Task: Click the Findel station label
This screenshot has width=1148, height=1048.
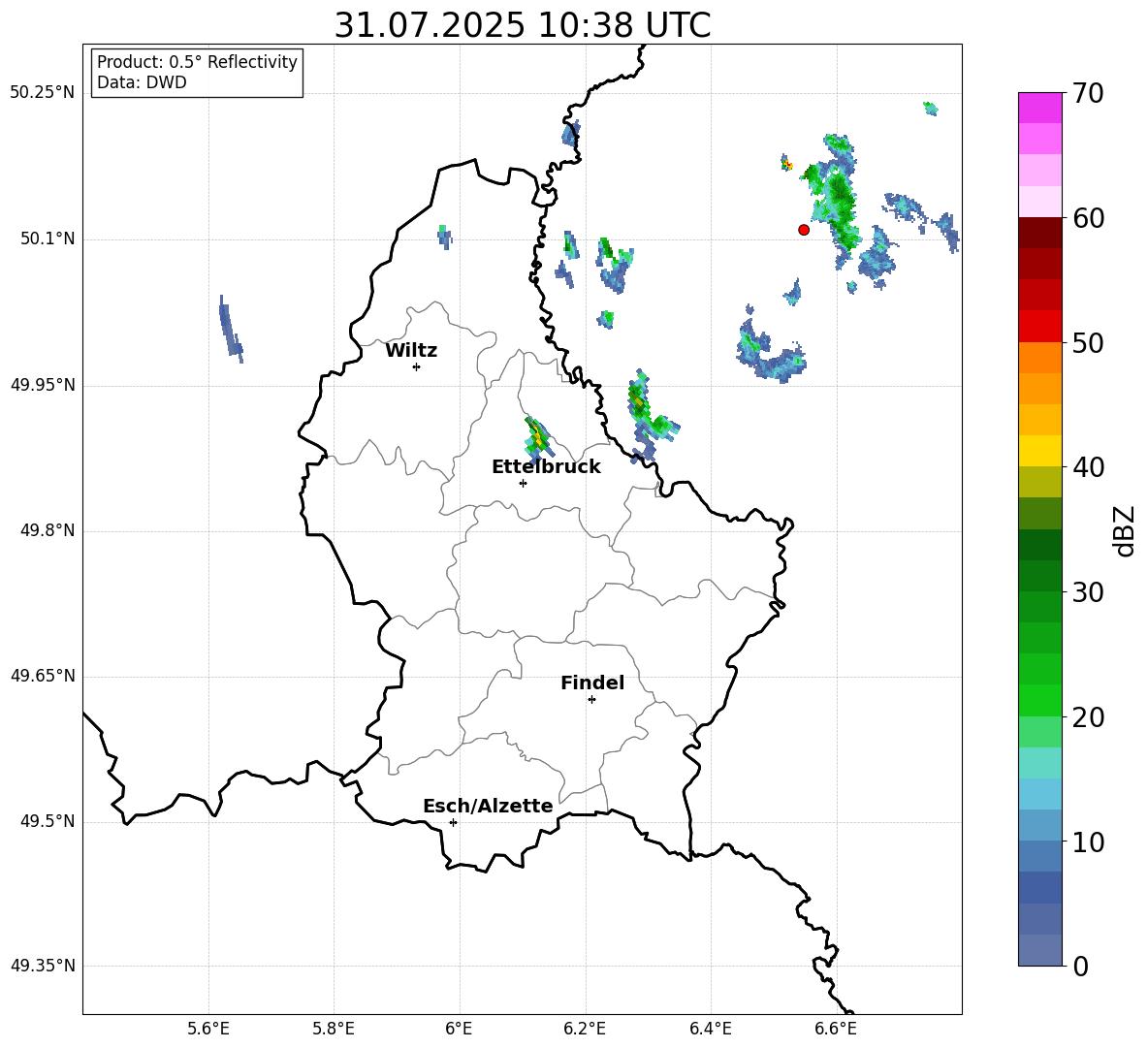Action: click(592, 683)
